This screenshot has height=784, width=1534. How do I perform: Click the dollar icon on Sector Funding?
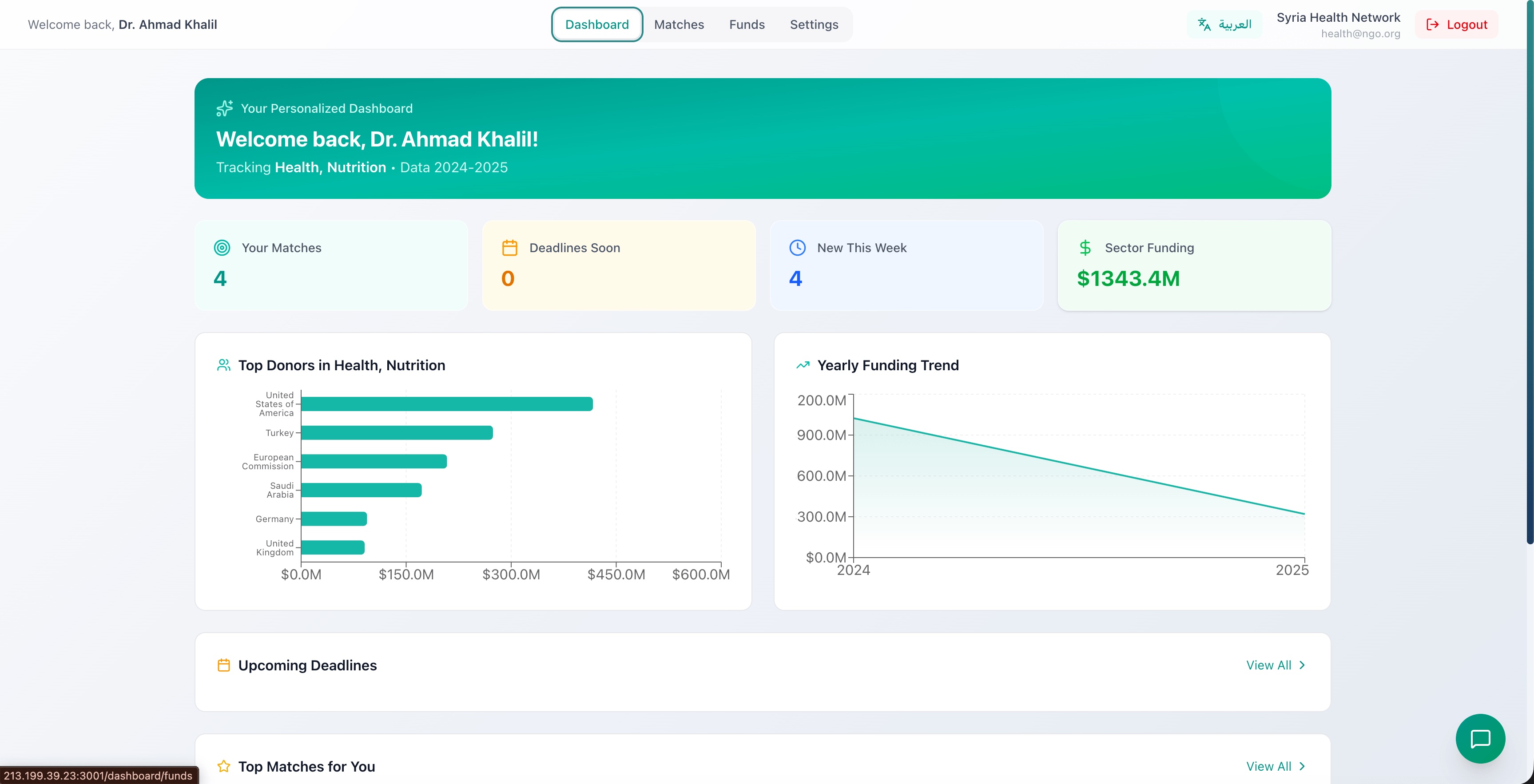(x=1085, y=248)
